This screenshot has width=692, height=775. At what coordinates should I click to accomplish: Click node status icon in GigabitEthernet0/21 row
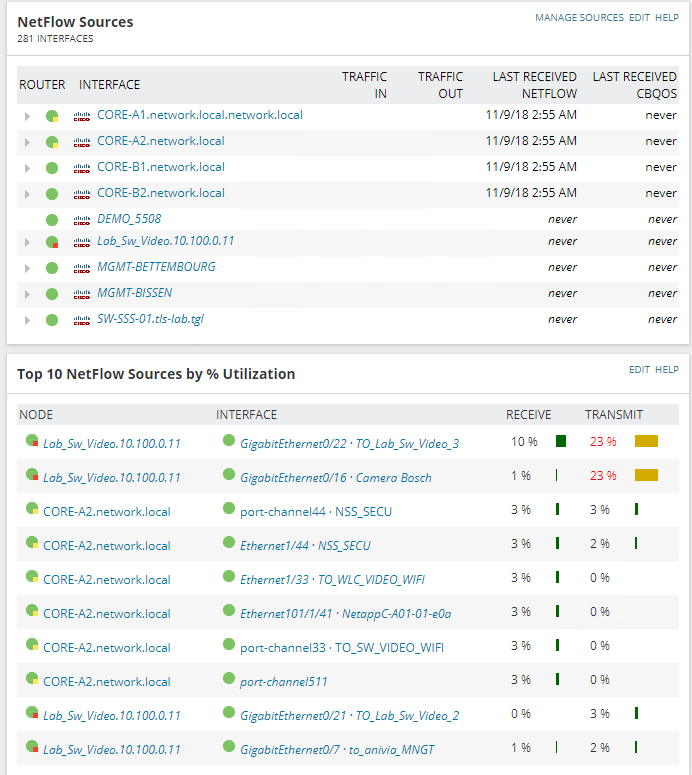[32, 712]
